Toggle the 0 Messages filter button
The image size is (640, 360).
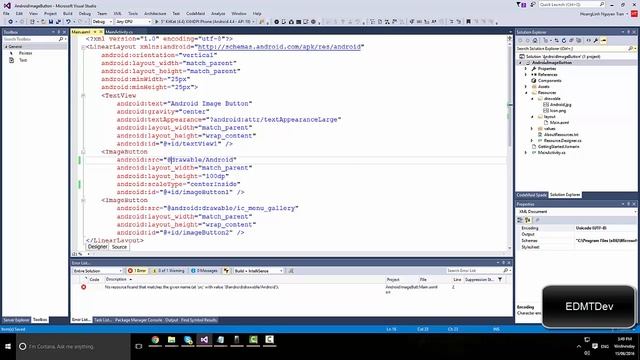pos(204,271)
